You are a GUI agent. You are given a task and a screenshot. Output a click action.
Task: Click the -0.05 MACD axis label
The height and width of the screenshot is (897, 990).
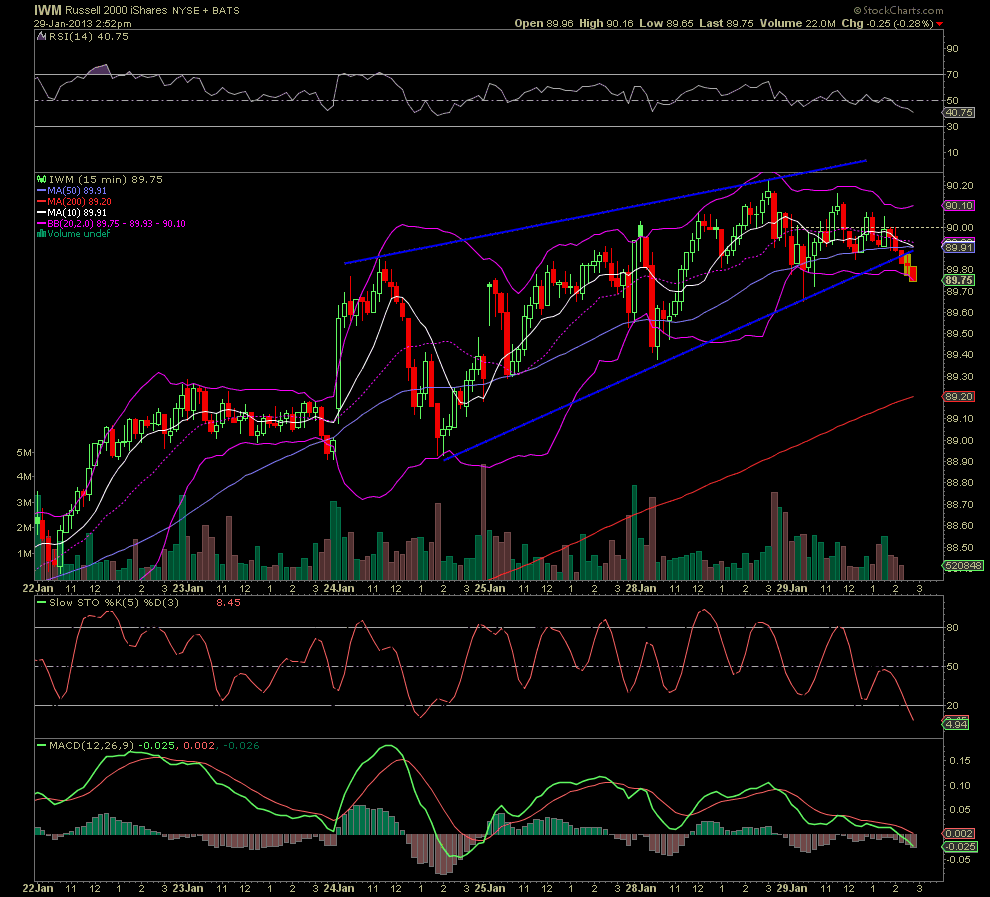coord(959,859)
